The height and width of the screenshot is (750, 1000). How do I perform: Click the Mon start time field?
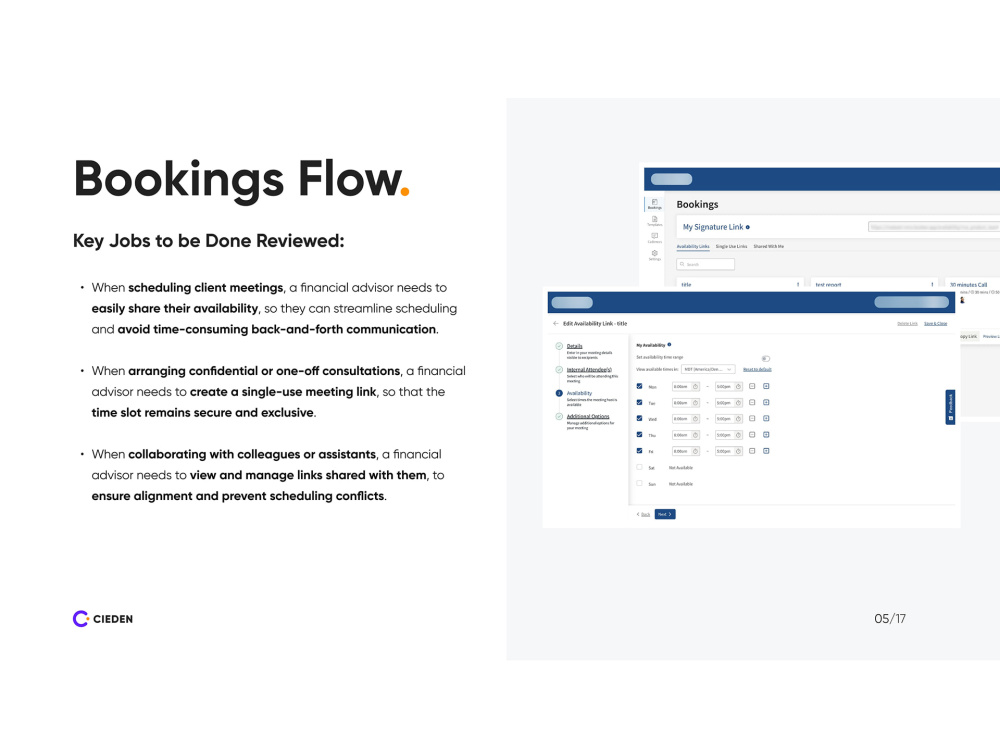[x=686, y=386]
